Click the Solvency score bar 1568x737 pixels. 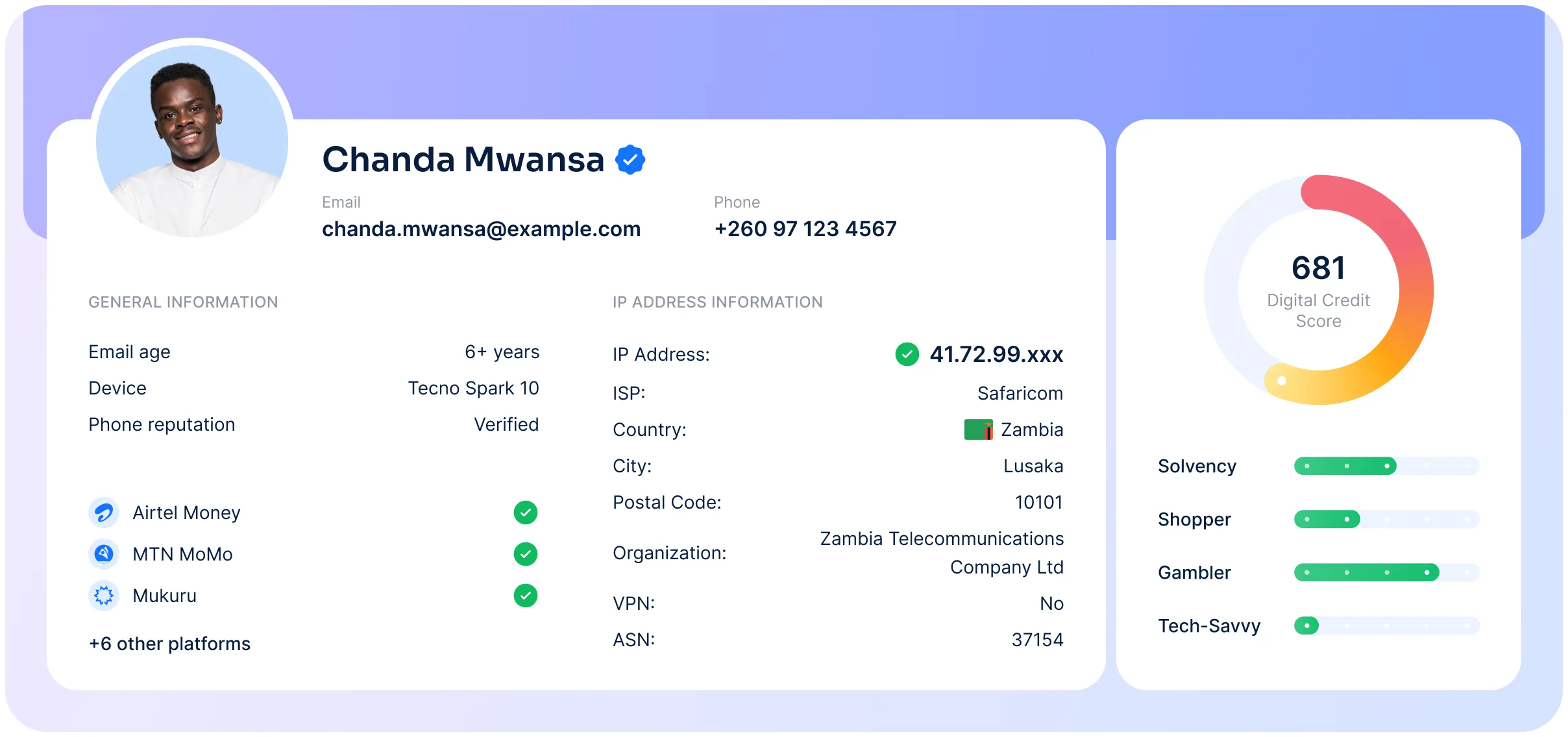tap(1387, 466)
